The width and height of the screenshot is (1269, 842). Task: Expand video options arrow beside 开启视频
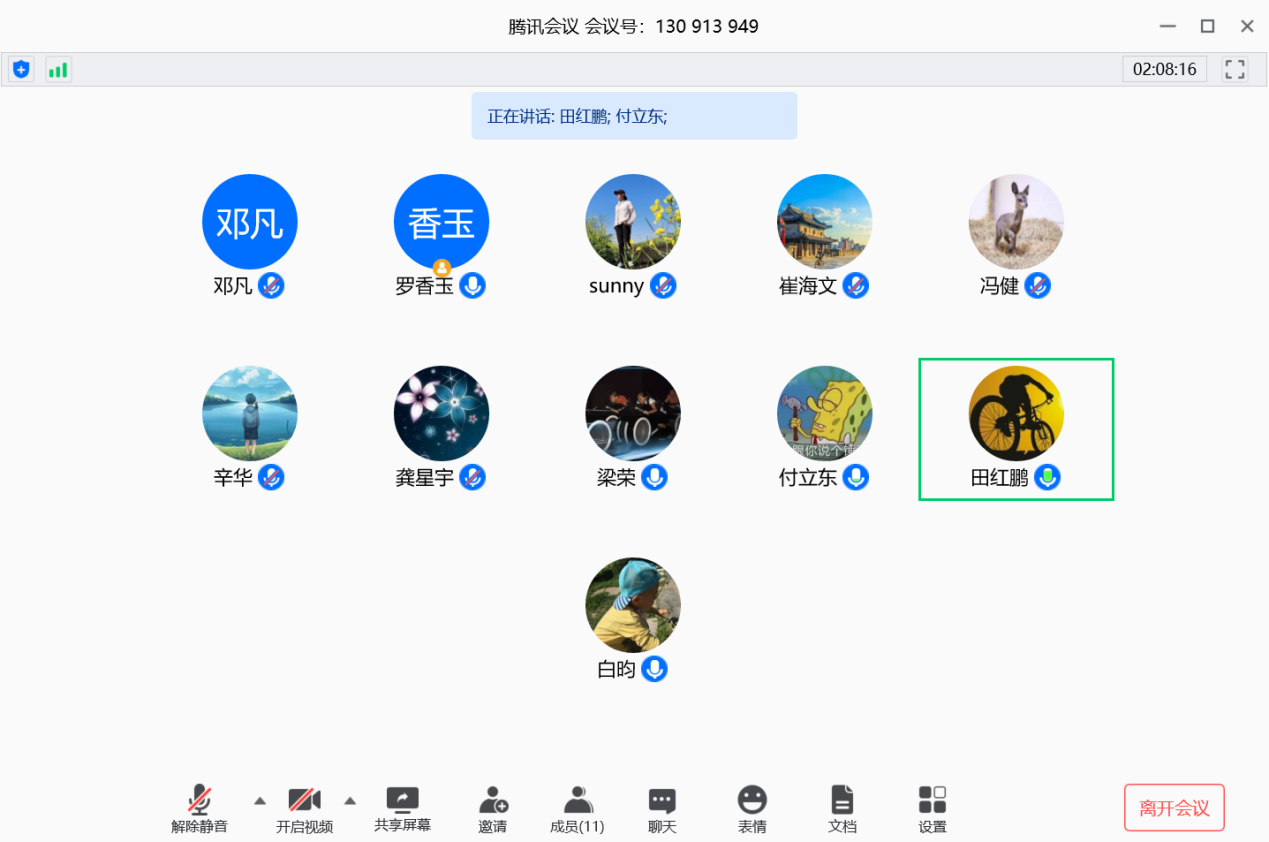tap(350, 800)
